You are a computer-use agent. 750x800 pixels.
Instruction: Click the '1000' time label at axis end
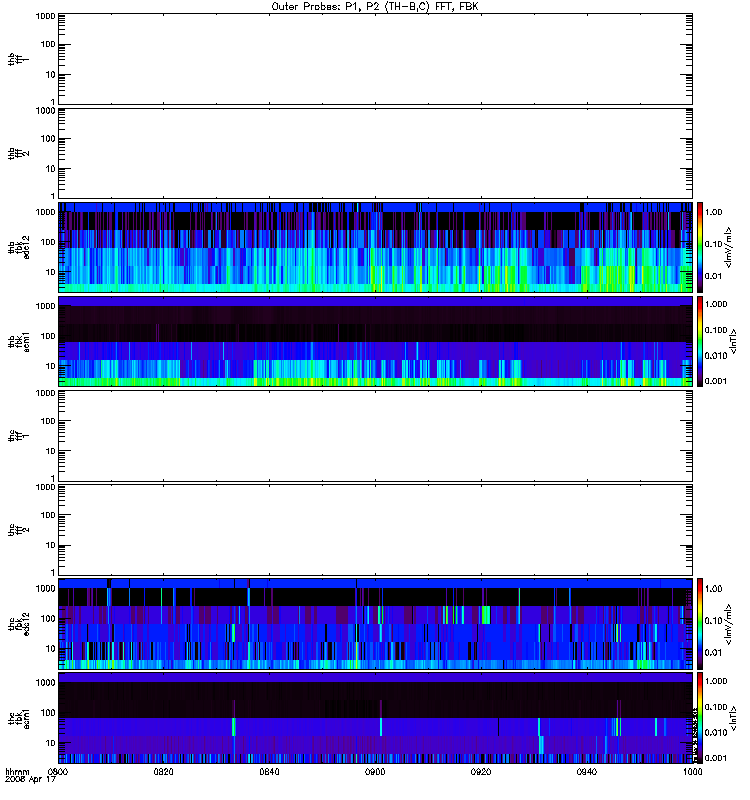pos(692,771)
